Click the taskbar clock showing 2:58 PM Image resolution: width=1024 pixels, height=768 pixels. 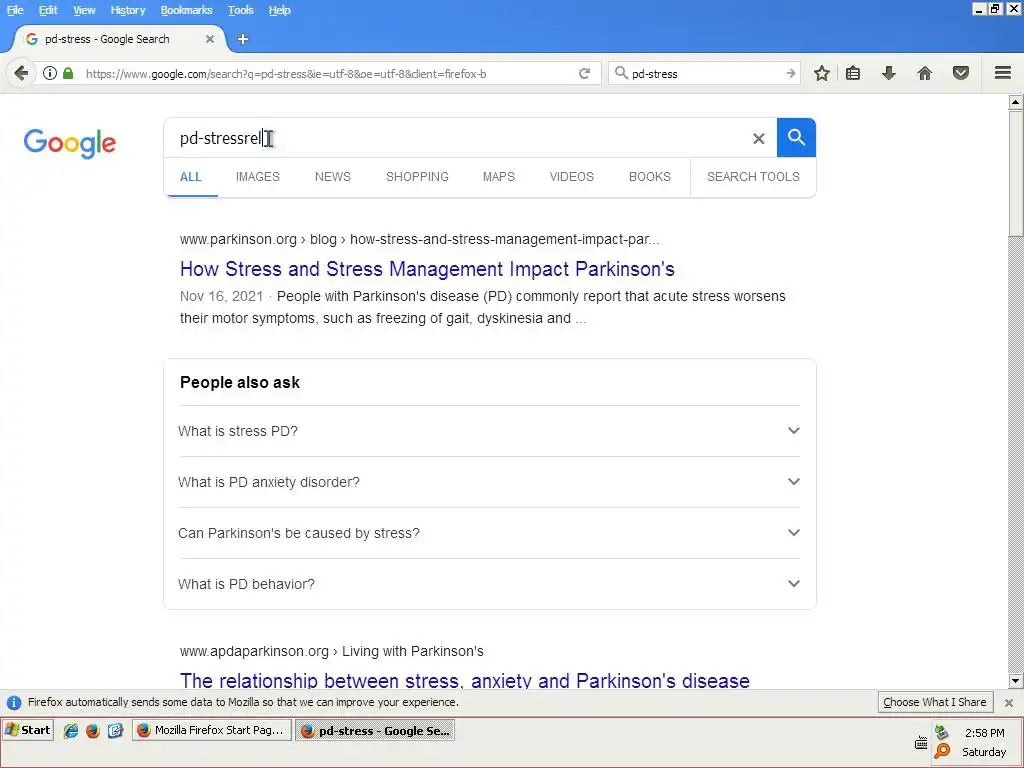pos(984,733)
